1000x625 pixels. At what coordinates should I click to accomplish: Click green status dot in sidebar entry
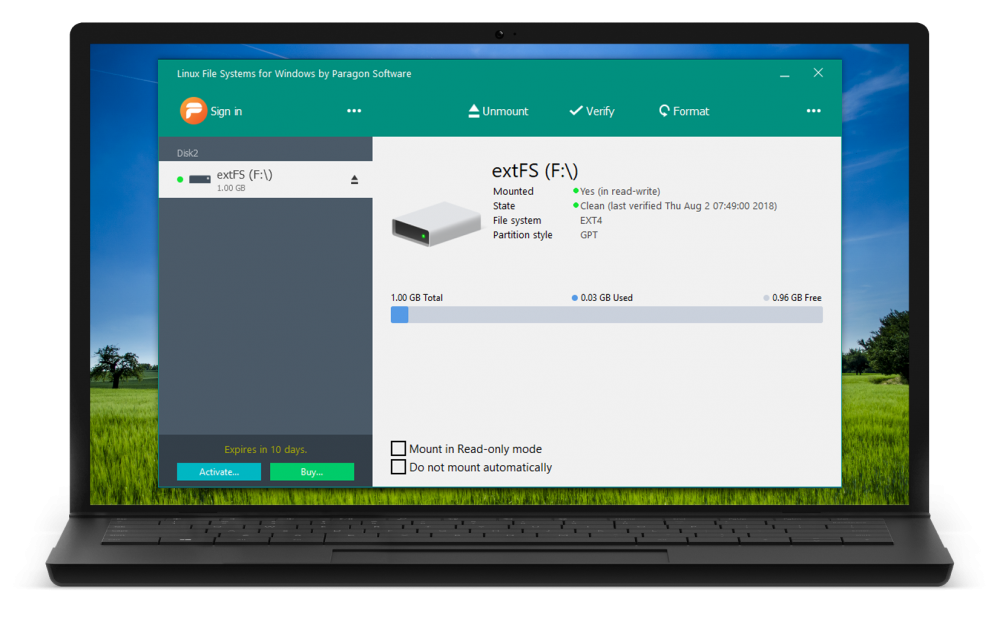click(180, 180)
